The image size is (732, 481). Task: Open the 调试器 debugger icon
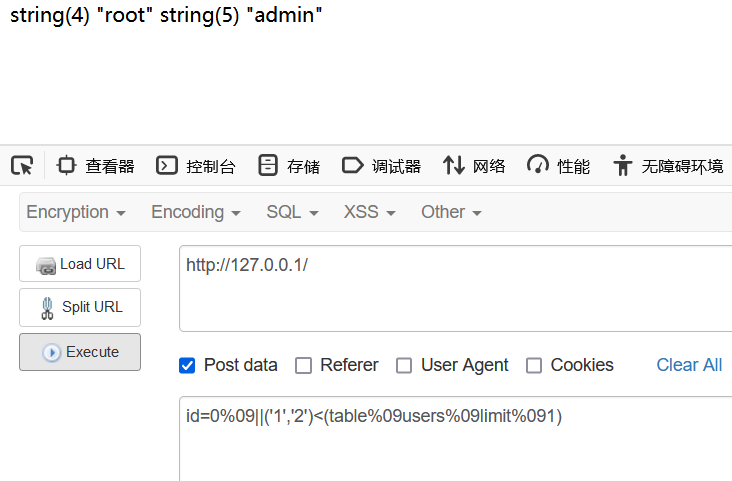tap(352, 165)
